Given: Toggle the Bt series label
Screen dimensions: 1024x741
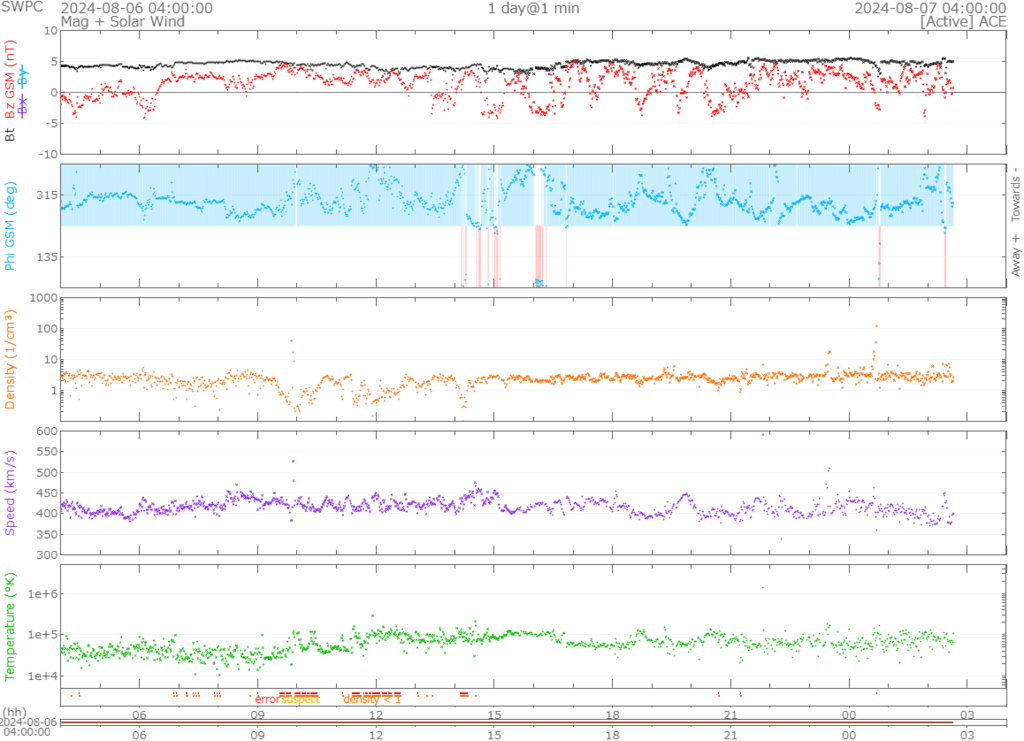Looking at the screenshot, I should pyautogui.click(x=11, y=133).
